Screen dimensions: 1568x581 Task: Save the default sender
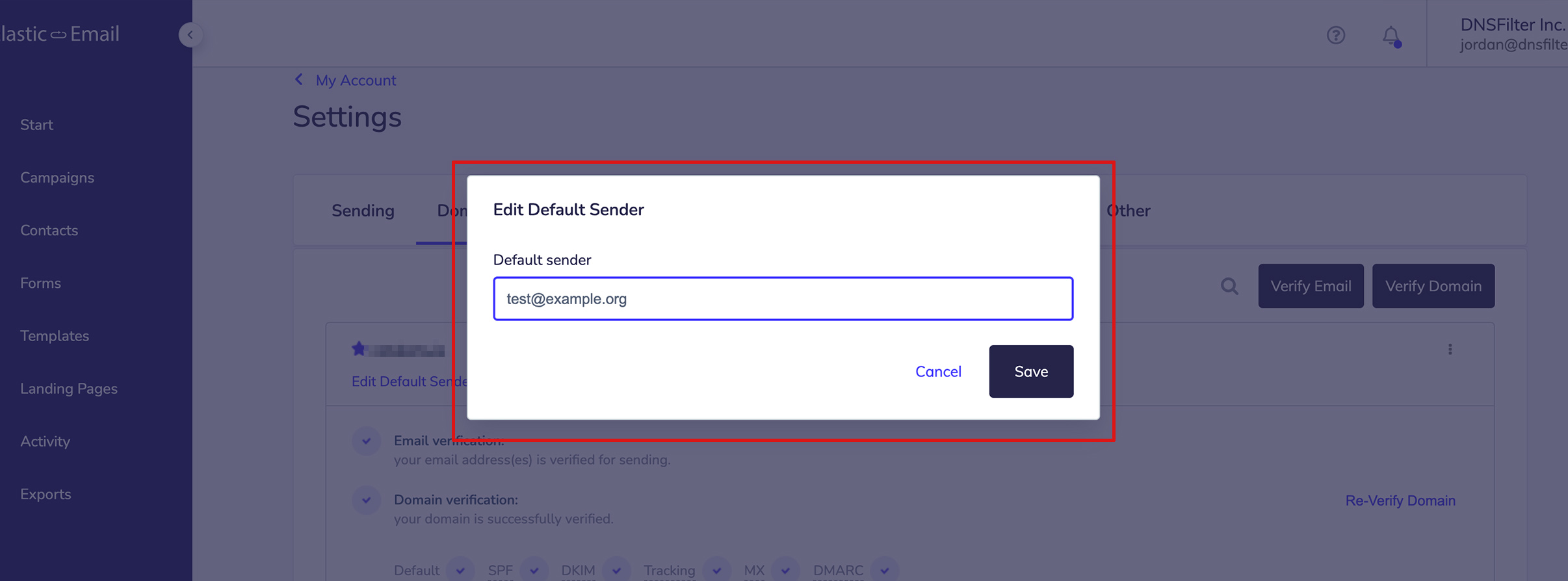click(x=1031, y=371)
